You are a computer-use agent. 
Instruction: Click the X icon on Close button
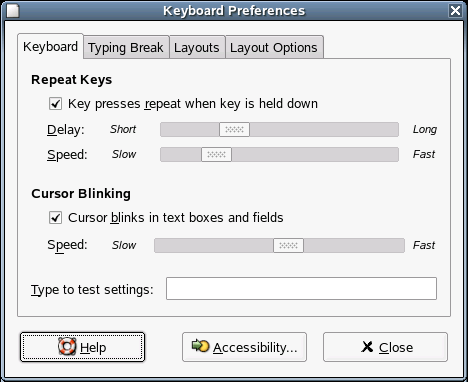[367, 347]
